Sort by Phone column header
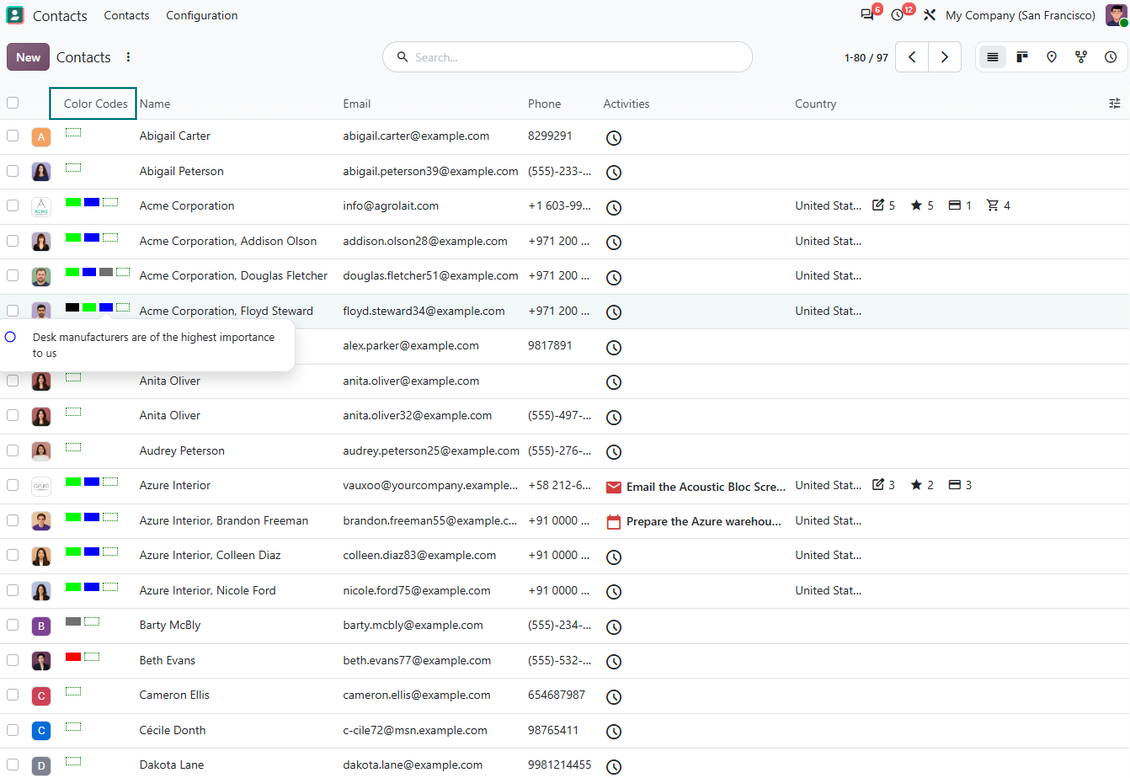The image size is (1130, 778). pyautogui.click(x=544, y=104)
